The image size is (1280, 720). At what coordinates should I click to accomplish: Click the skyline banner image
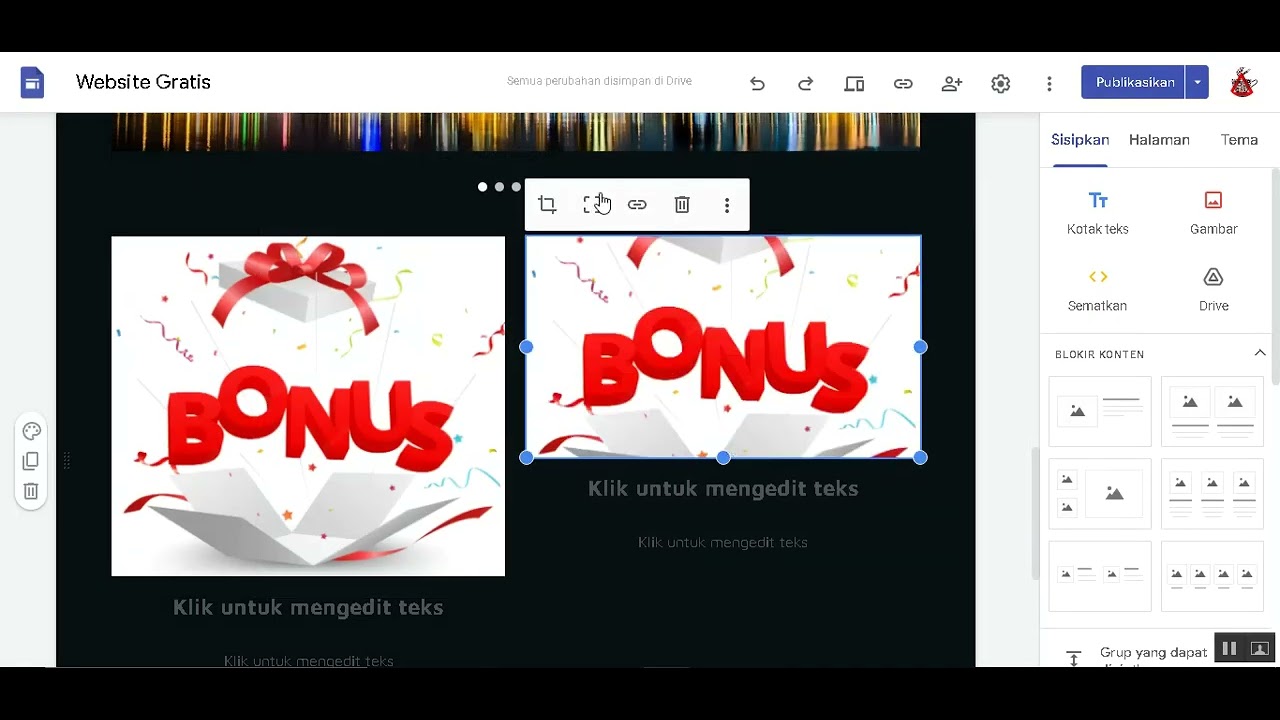coord(515,131)
